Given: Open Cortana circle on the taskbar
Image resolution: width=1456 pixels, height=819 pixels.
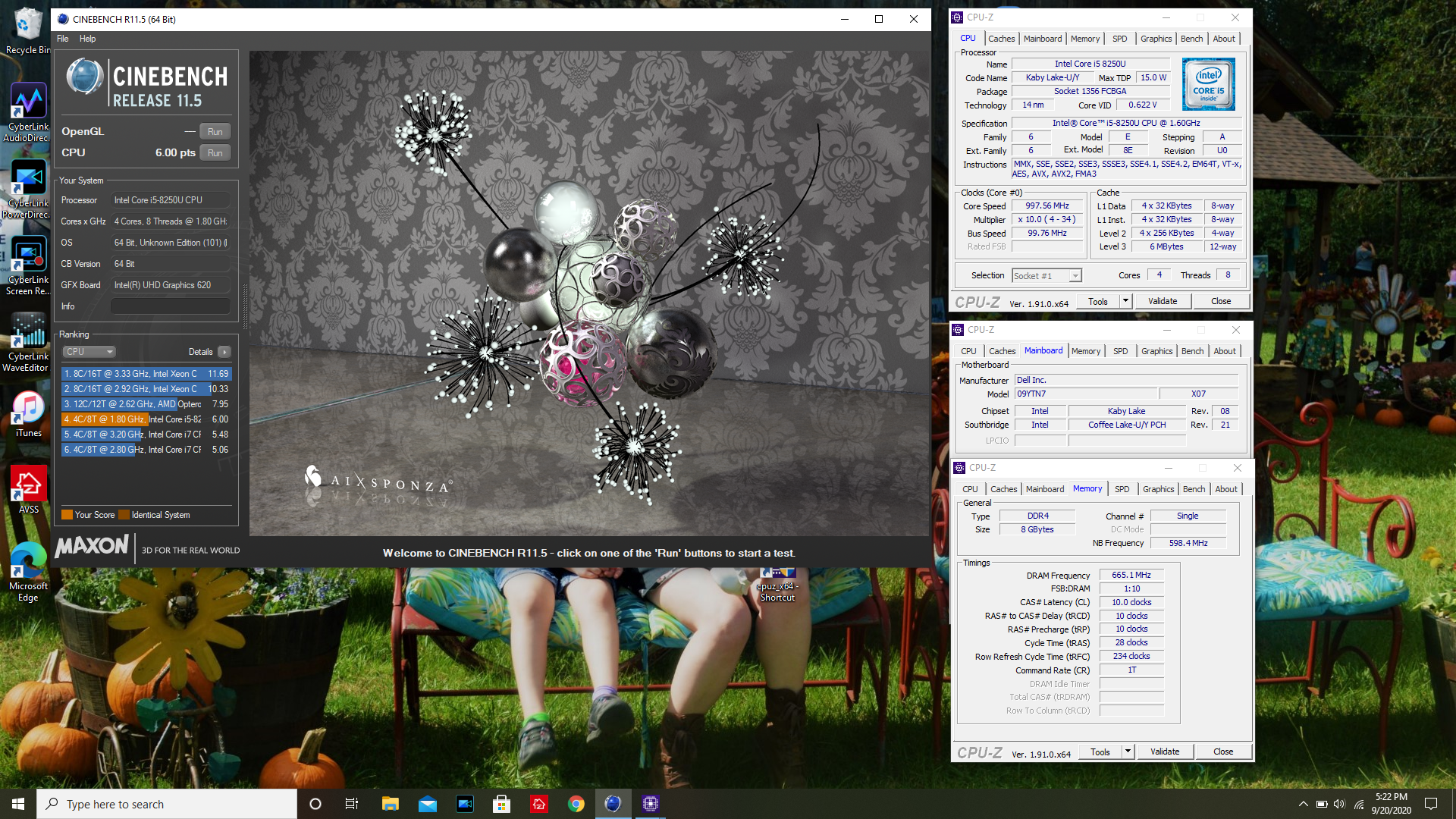Looking at the screenshot, I should (x=315, y=804).
